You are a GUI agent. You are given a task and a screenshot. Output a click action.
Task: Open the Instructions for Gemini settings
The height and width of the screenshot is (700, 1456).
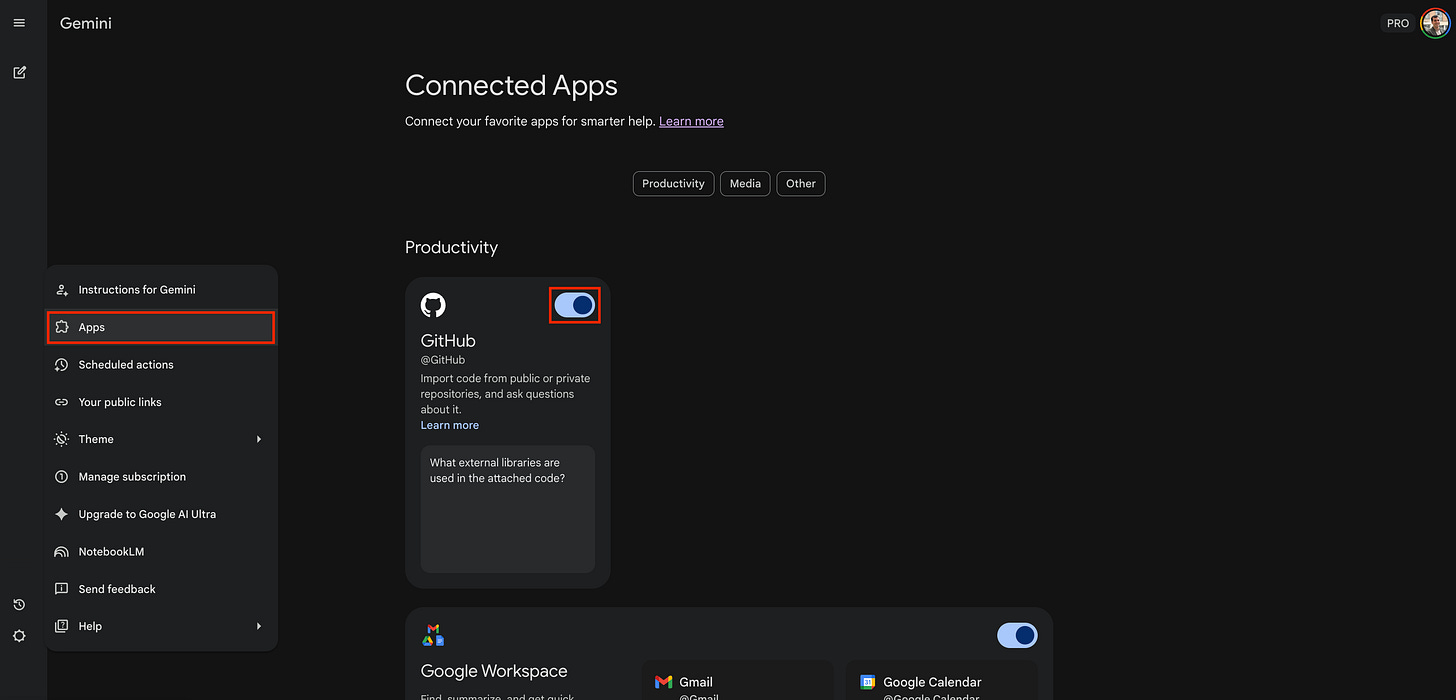(x=137, y=289)
